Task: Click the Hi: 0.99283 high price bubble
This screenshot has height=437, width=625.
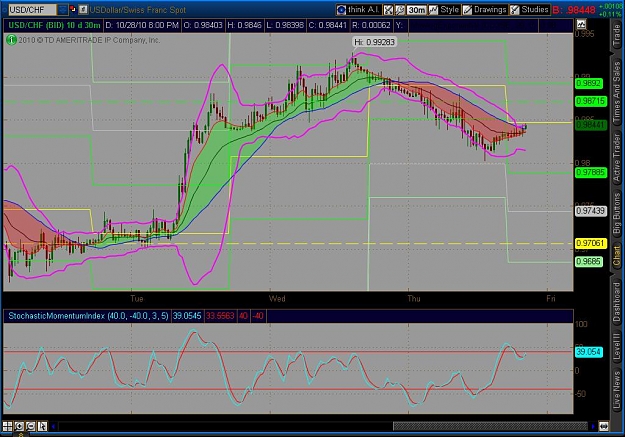Action: [x=375, y=42]
